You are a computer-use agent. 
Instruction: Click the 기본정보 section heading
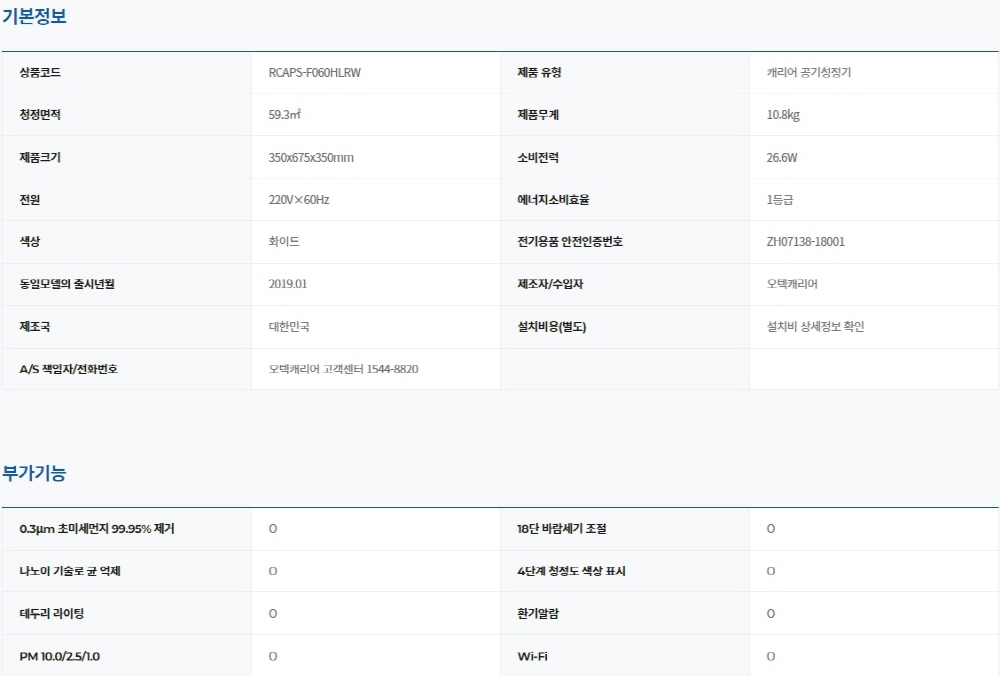click(x=34, y=16)
